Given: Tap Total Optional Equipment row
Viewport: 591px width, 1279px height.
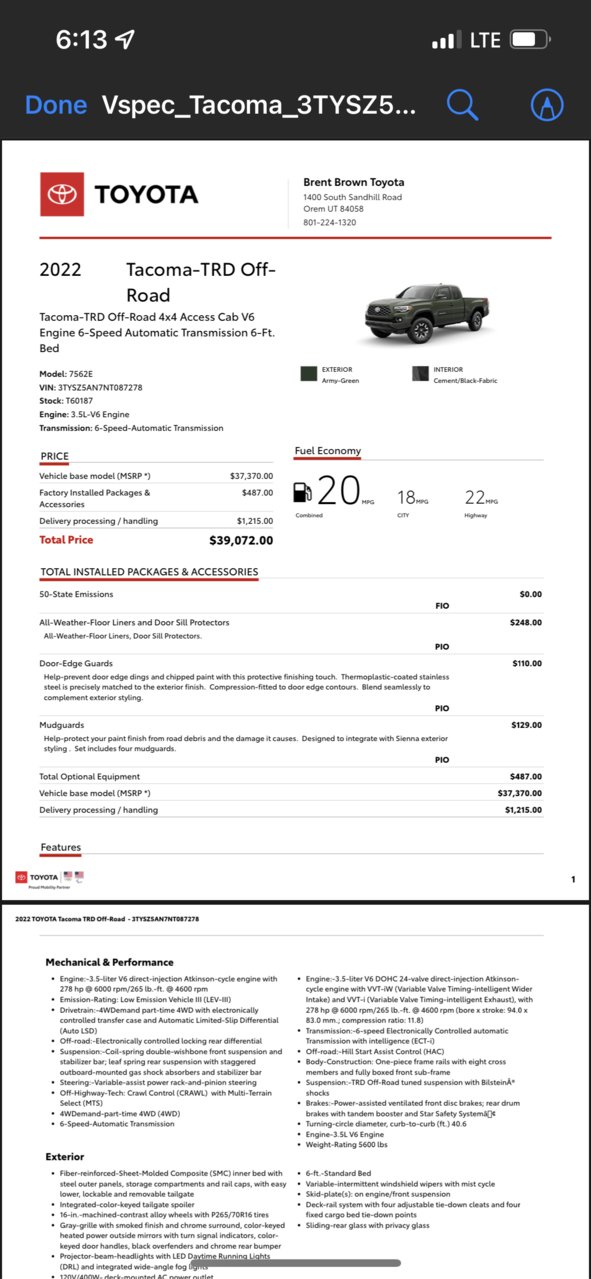Looking at the screenshot, I should point(291,776).
